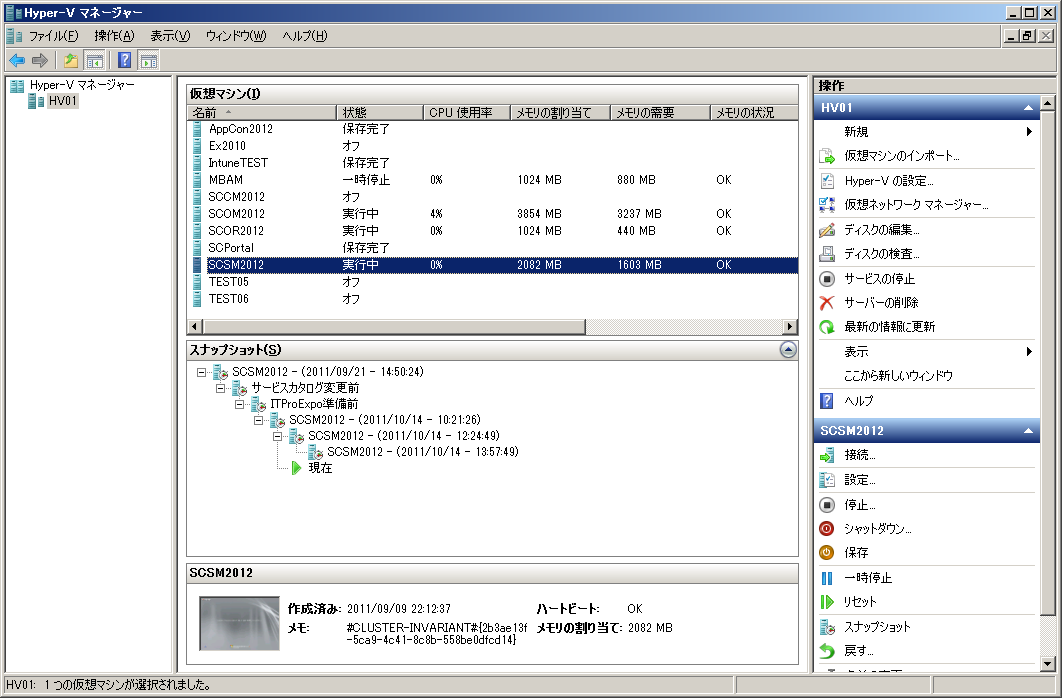This screenshot has height=698, width=1062.
Task: Click the 最新の情報に更新 refresh icon
Action: (827, 327)
